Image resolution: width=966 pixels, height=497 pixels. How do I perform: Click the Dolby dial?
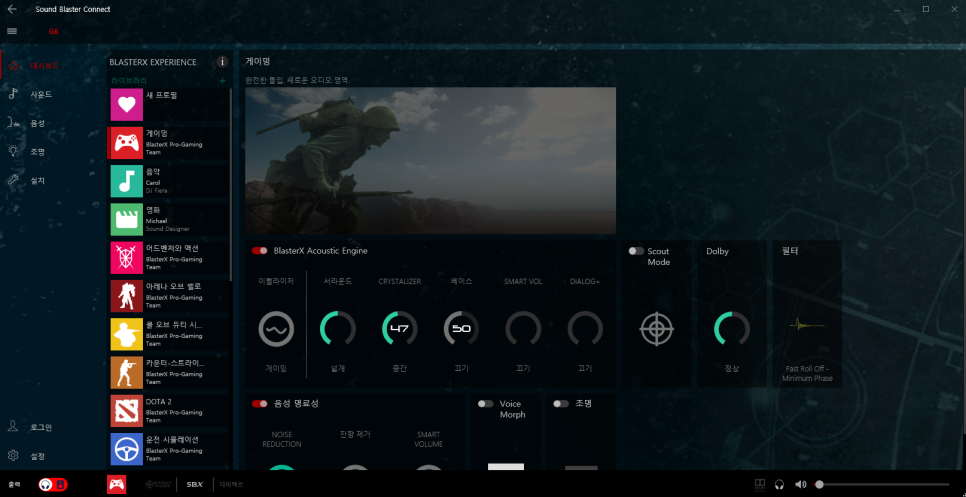coord(732,329)
